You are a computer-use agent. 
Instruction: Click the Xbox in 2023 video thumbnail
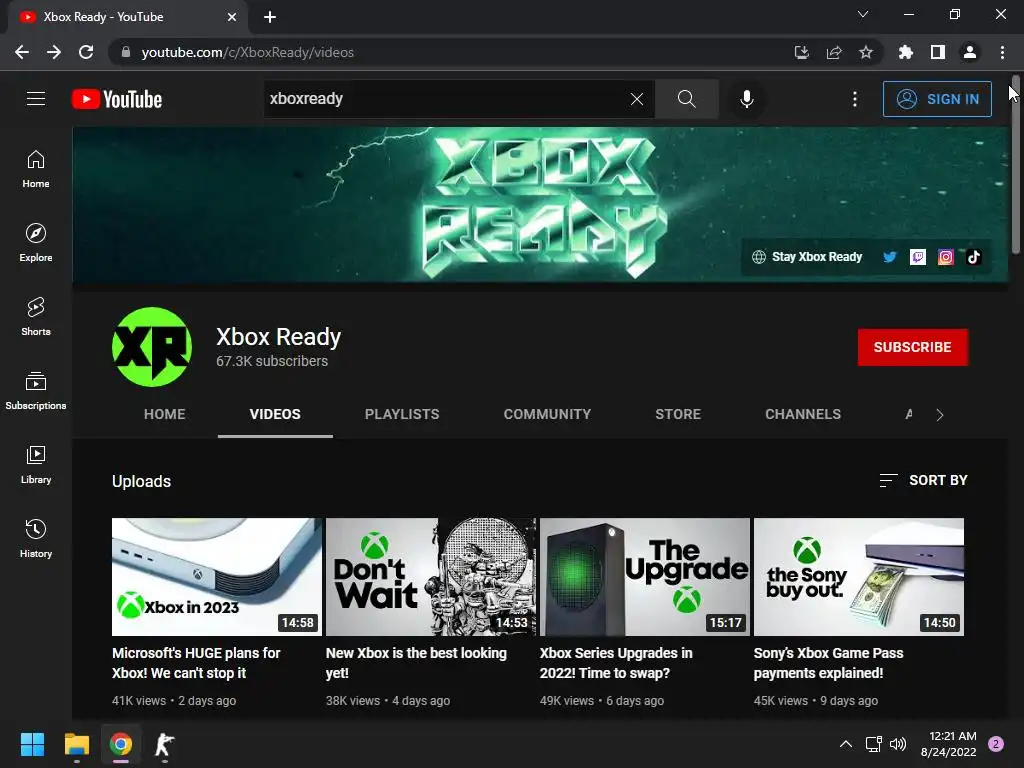(x=217, y=577)
